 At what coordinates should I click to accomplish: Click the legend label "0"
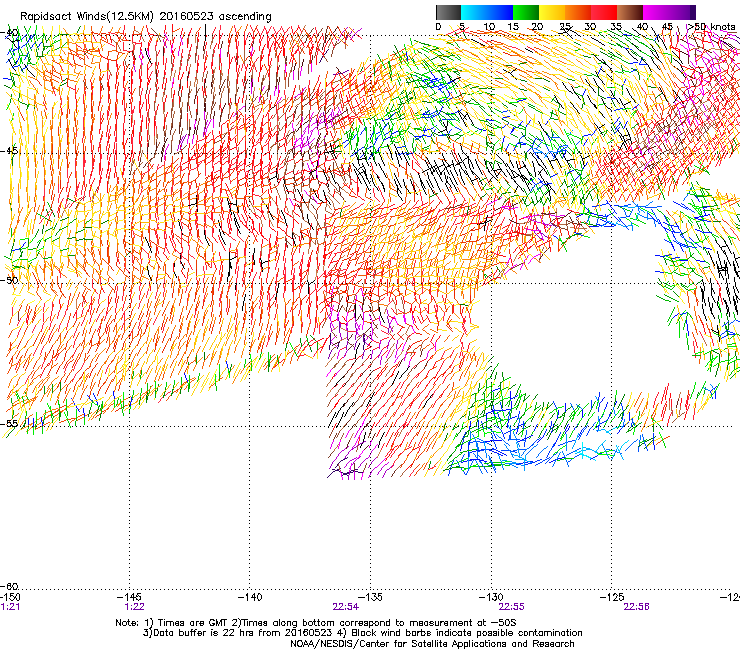pos(438,27)
